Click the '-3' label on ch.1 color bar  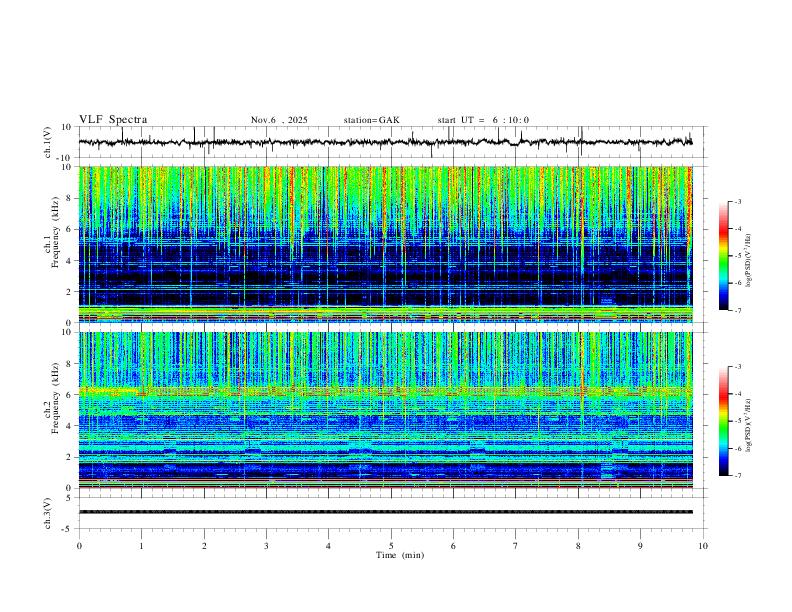(x=738, y=201)
